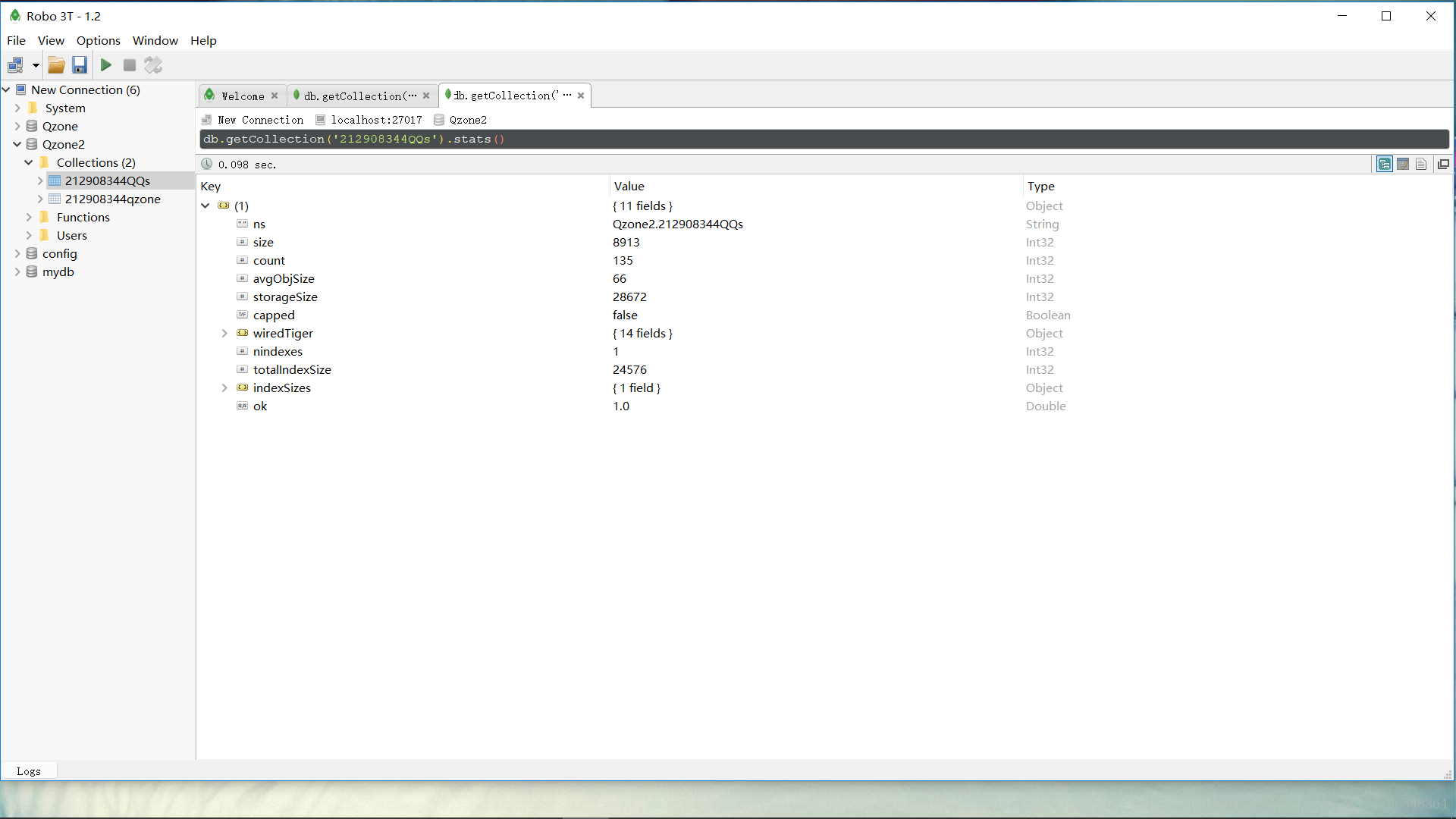Close the Welcome tab
This screenshot has height=819, width=1456.
tap(275, 96)
